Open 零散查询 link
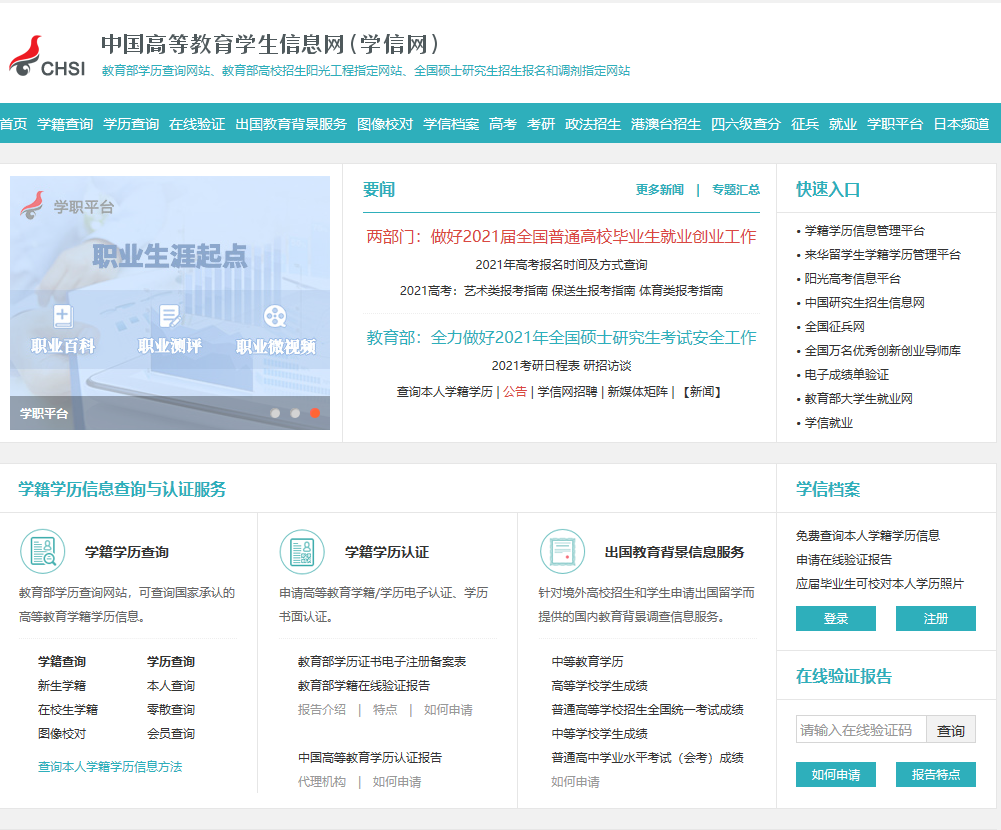 (170, 710)
